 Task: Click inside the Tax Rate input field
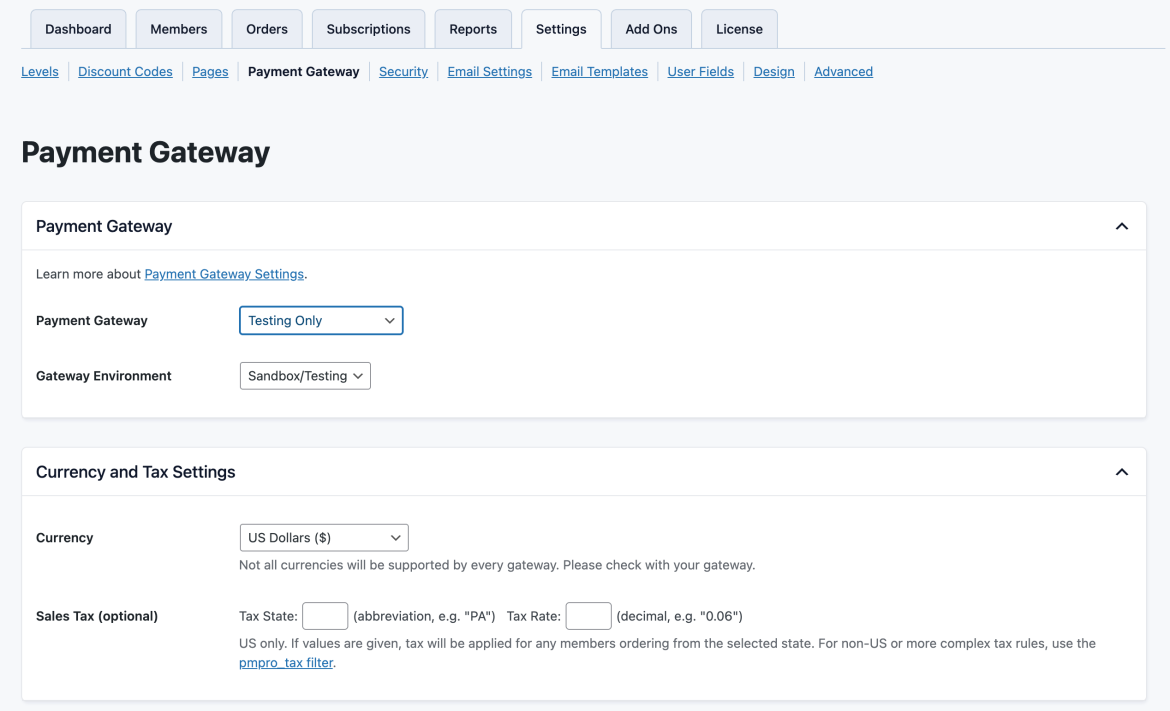click(x=588, y=616)
